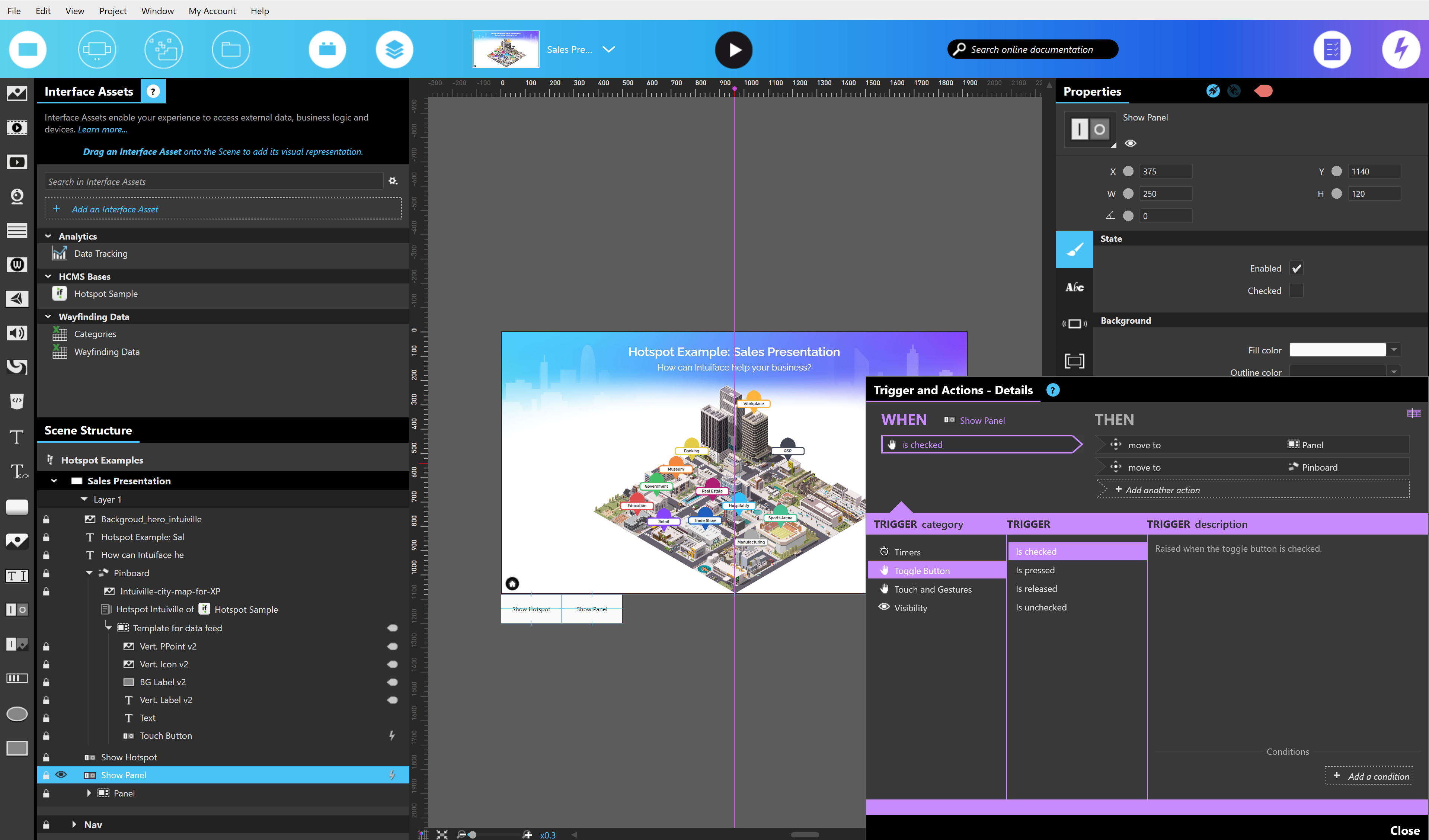Click the white Fill color swatch
The image size is (1429, 840).
click(1337, 350)
